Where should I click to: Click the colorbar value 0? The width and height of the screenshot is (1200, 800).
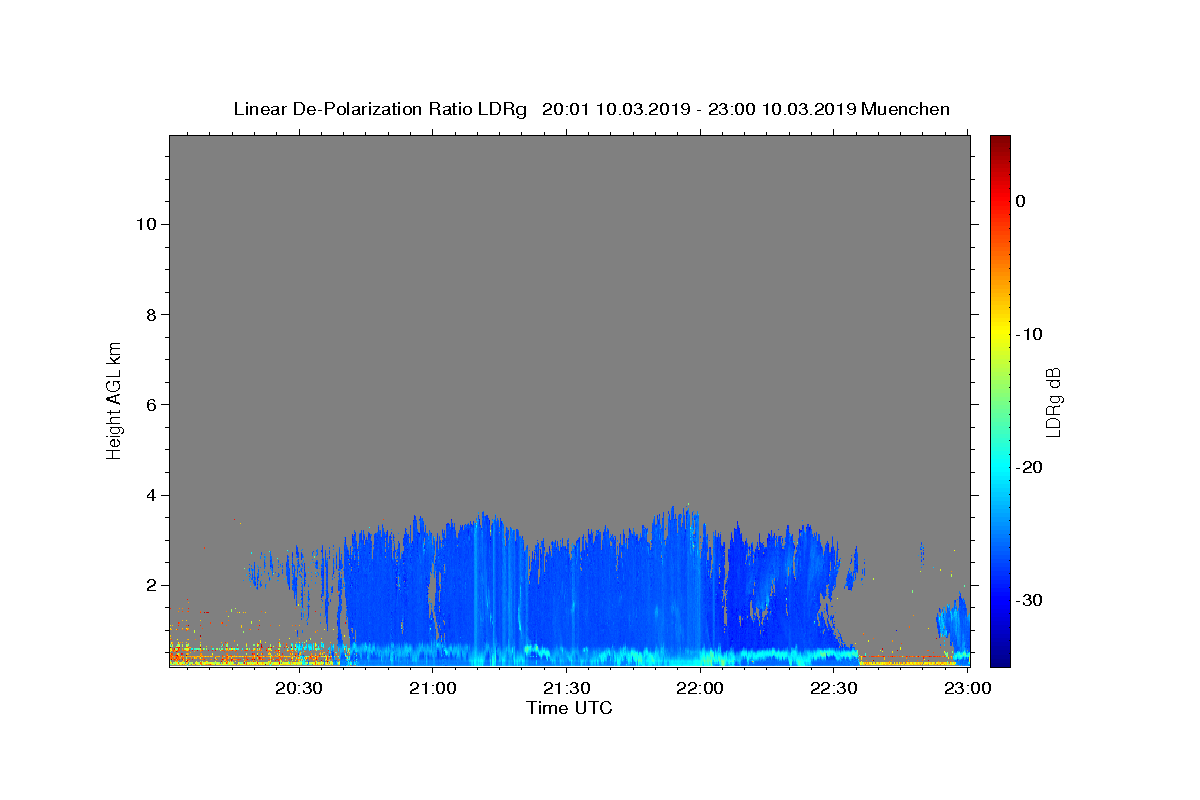(1021, 201)
